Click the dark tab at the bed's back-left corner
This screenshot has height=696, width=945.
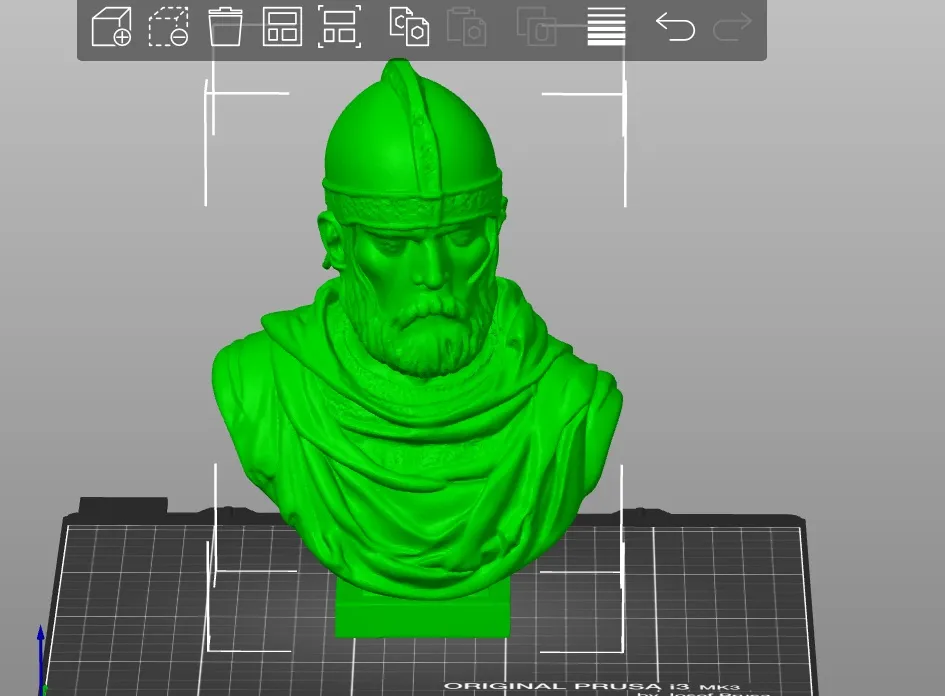pyautogui.click(x=123, y=505)
